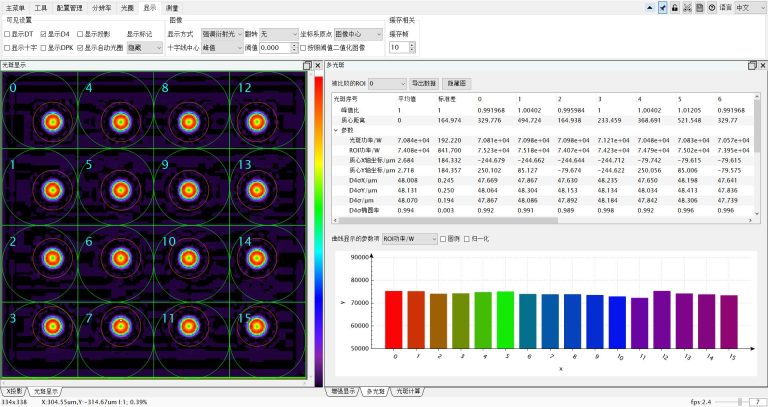
Task: Enable the 显示DT checkbox
Action: [x=8, y=33]
